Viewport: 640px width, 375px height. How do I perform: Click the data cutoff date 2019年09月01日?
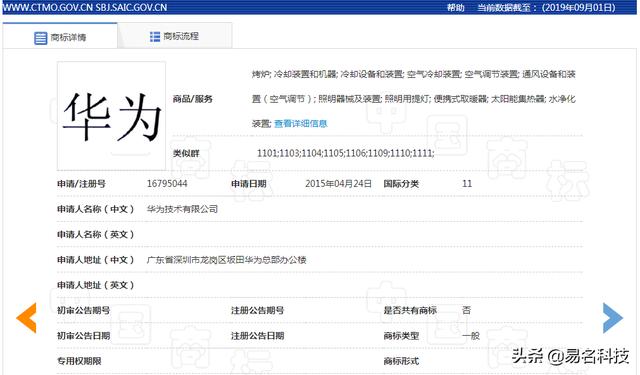[578, 7]
